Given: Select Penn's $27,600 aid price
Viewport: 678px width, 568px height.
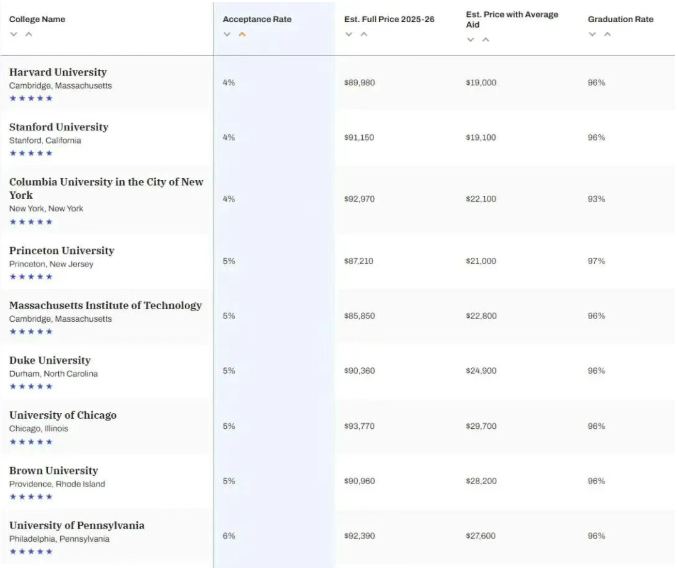Looking at the screenshot, I should coord(480,536).
